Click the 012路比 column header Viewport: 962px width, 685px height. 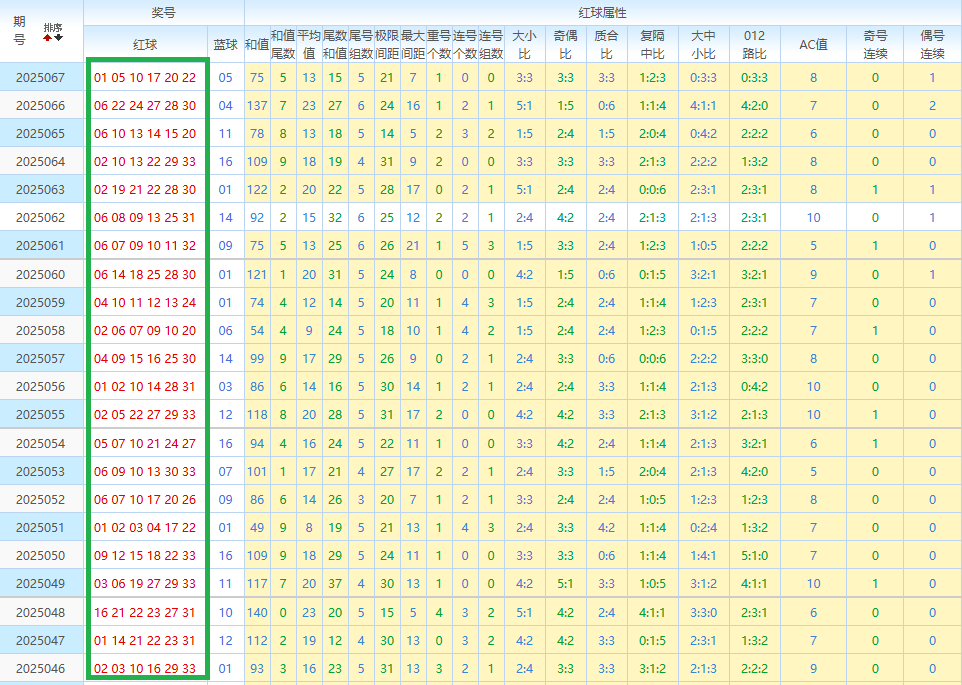pos(754,44)
